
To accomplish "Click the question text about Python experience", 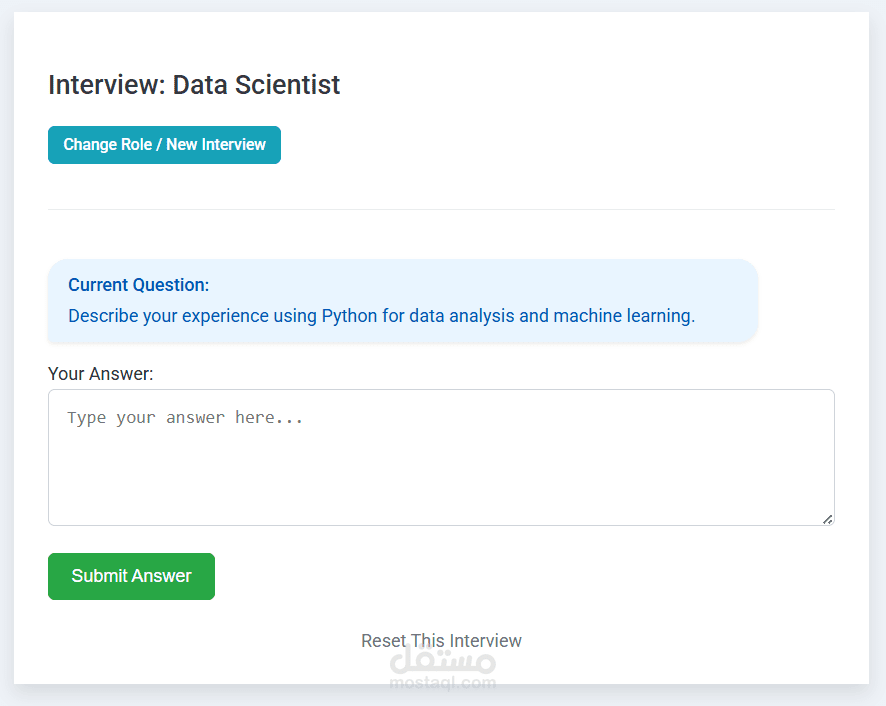I will tap(381, 316).
